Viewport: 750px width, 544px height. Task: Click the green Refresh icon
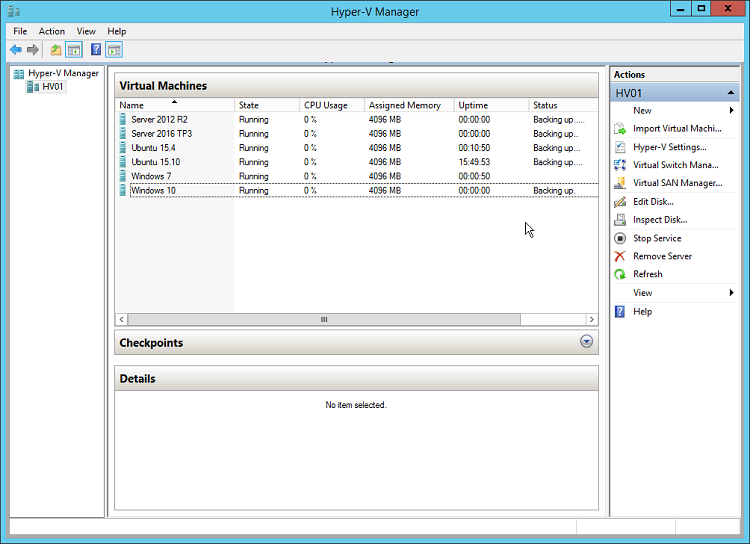[x=620, y=274]
